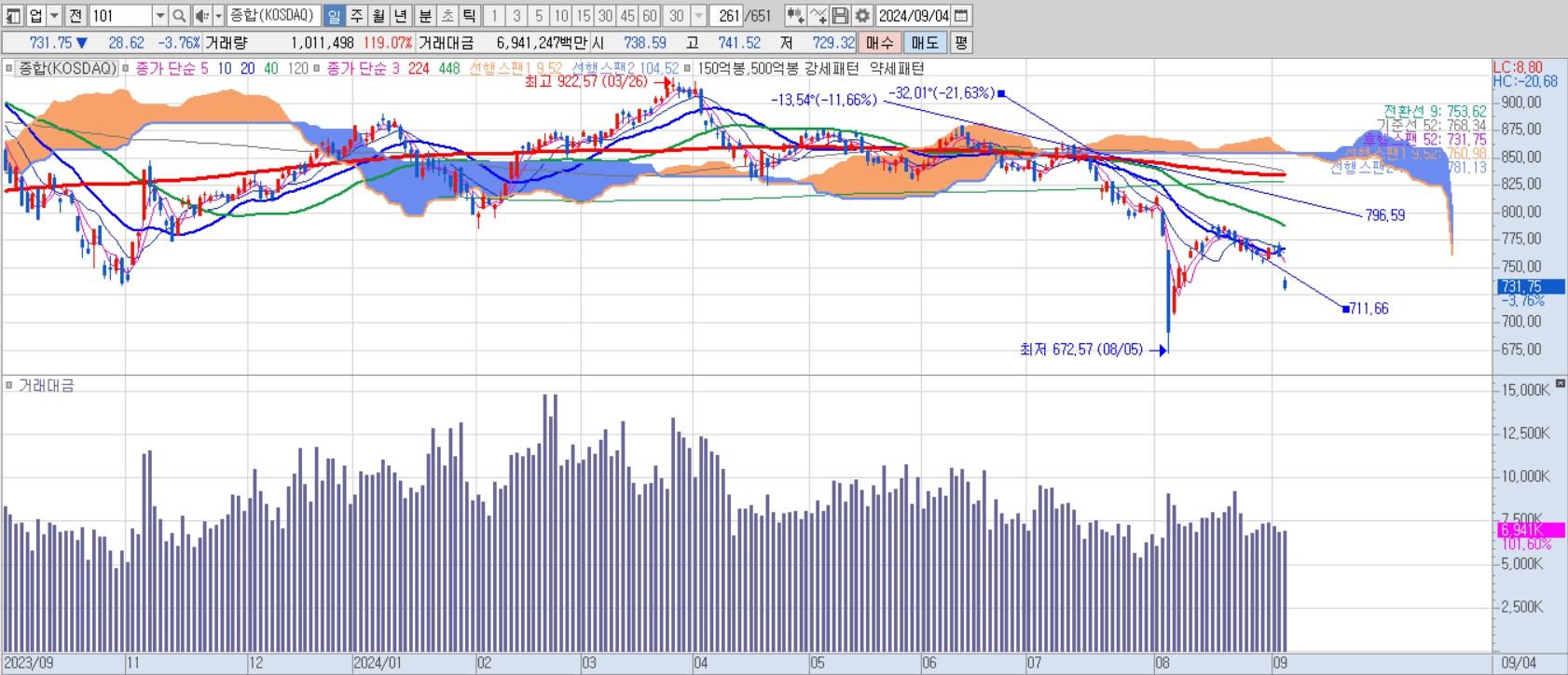Select the red 224 moving average legend
The image size is (1568, 675).
[x=419, y=68]
